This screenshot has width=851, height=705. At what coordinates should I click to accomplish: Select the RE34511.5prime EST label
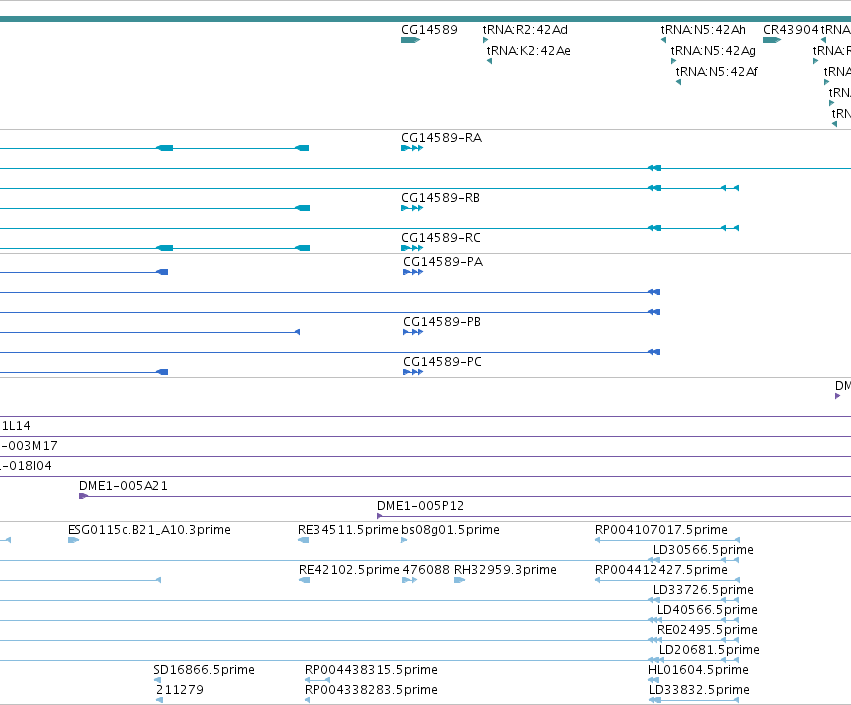[x=348, y=530]
